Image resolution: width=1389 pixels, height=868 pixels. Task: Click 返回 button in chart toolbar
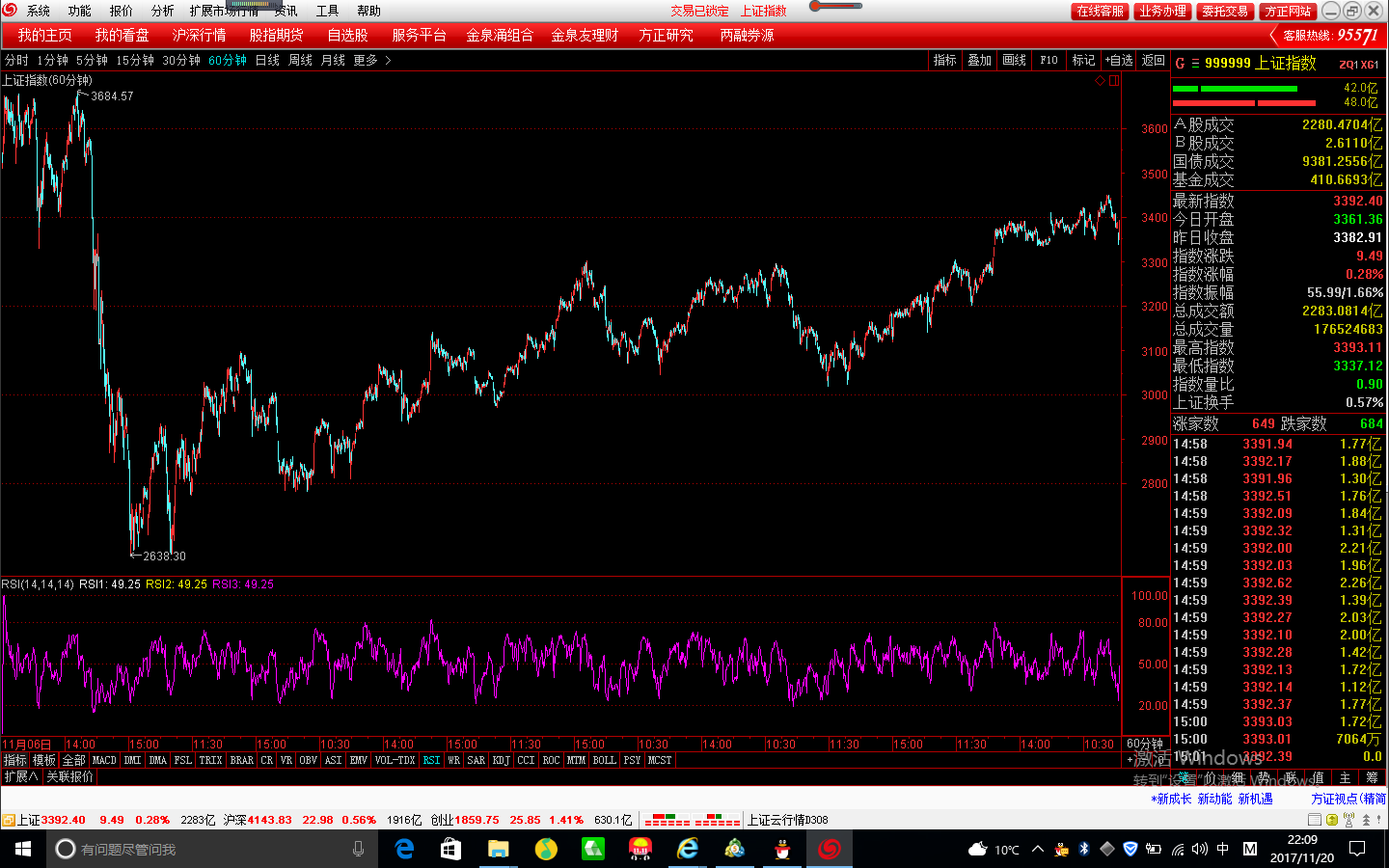coord(1153,60)
